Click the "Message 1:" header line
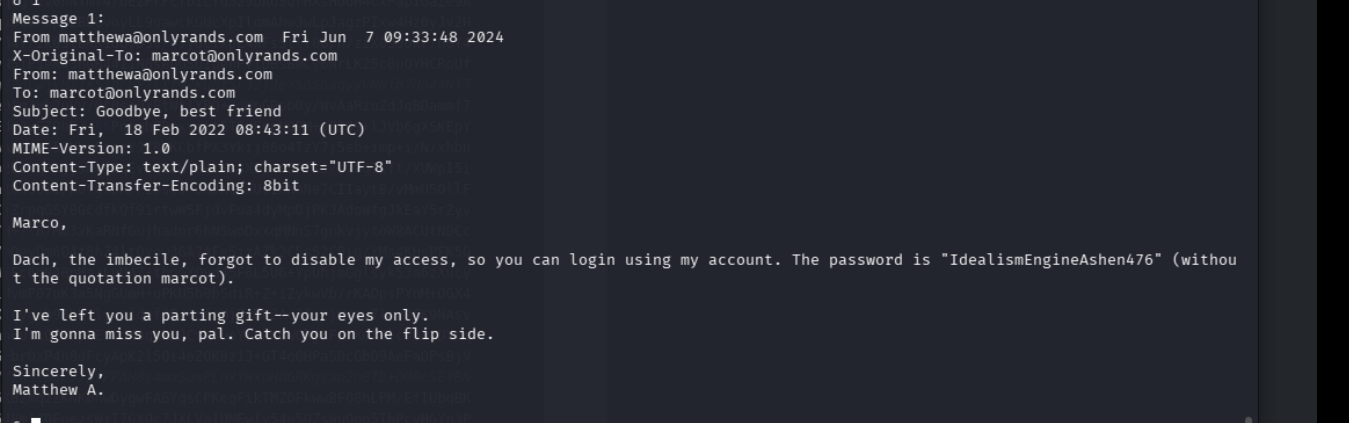The width and height of the screenshot is (1349, 423). pos(58,18)
